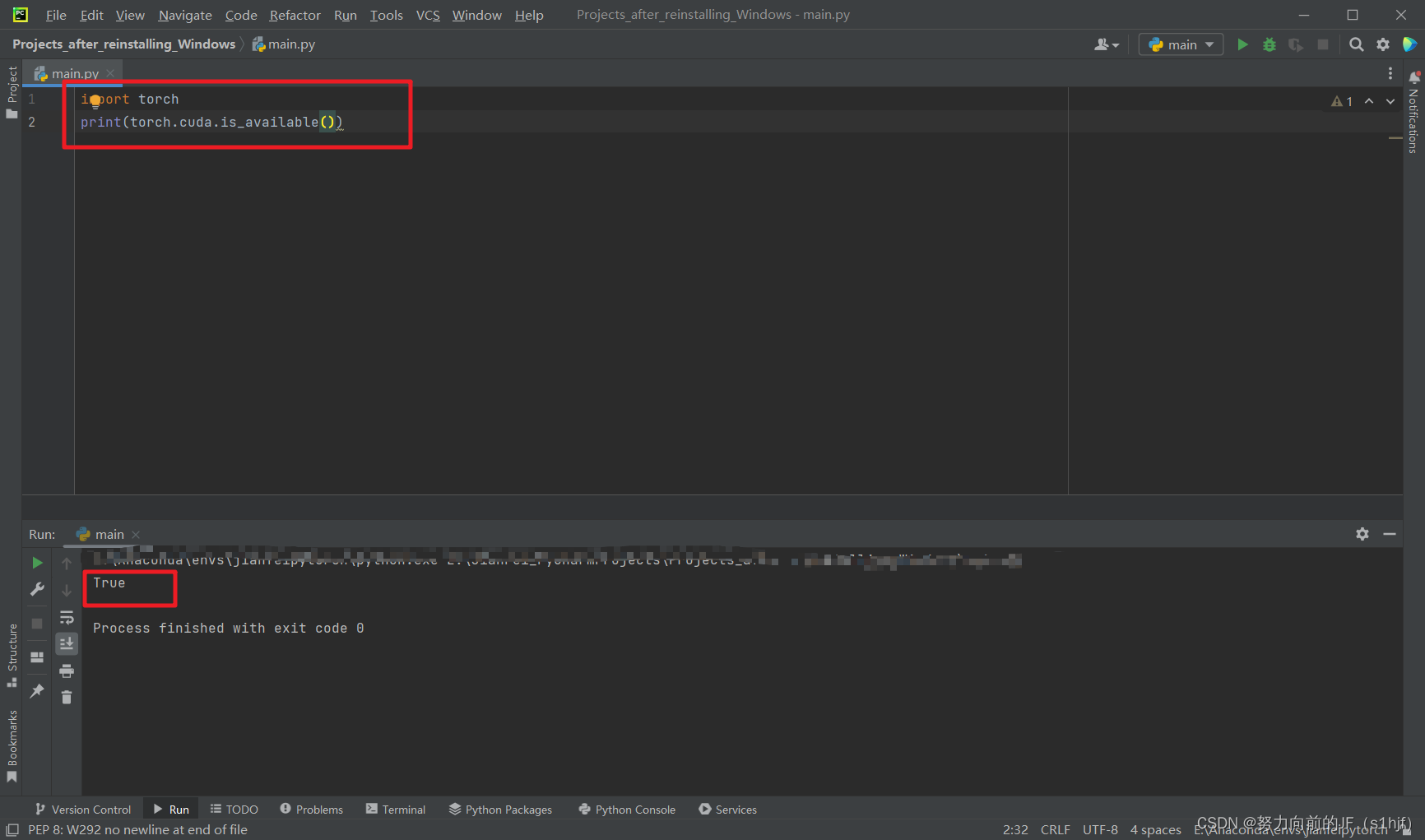Close the main run tab
Image resolution: width=1425 pixels, height=840 pixels.
click(x=136, y=535)
